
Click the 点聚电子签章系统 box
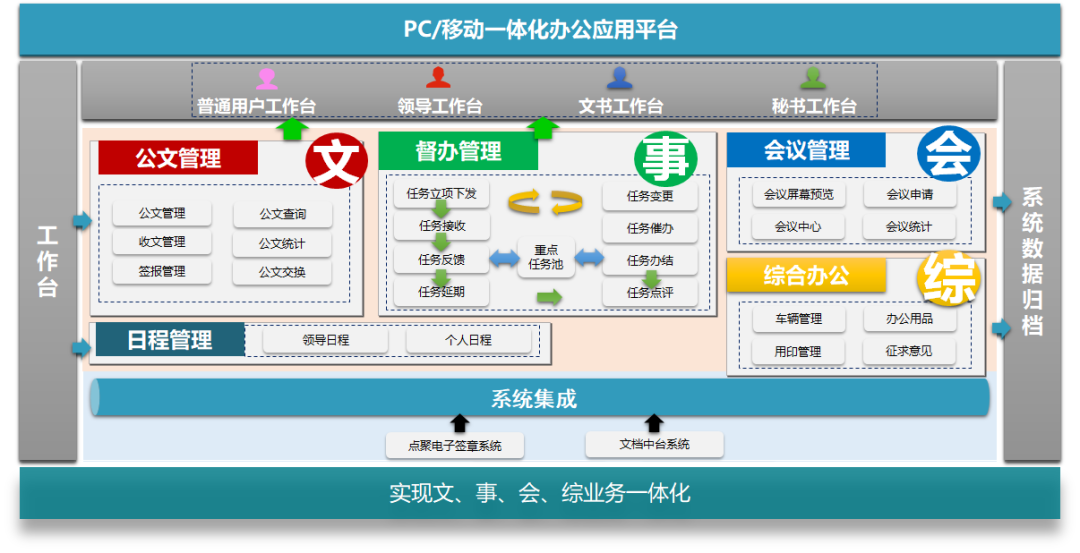(x=455, y=446)
